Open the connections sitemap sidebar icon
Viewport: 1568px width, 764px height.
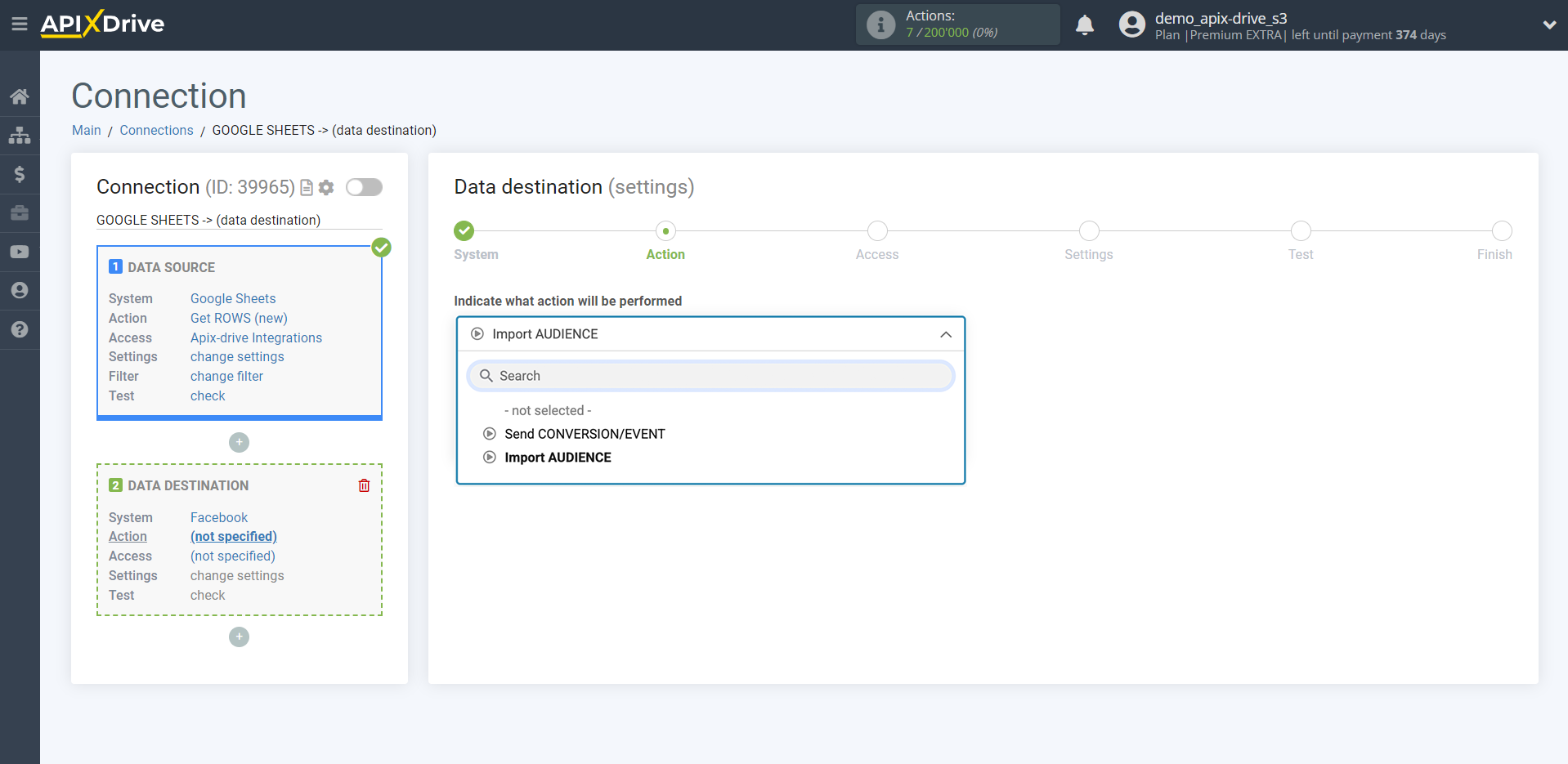[x=20, y=135]
